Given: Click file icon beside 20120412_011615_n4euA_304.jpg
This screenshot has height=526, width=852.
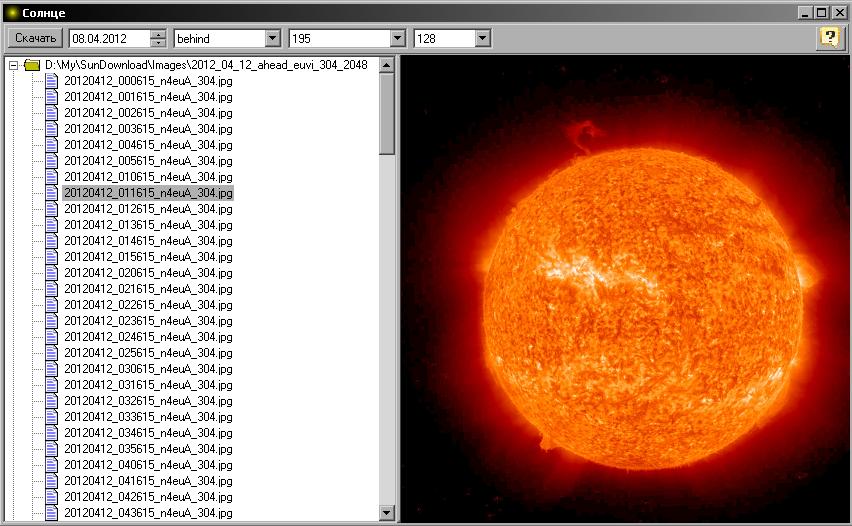Looking at the screenshot, I should pyautogui.click(x=52, y=193).
